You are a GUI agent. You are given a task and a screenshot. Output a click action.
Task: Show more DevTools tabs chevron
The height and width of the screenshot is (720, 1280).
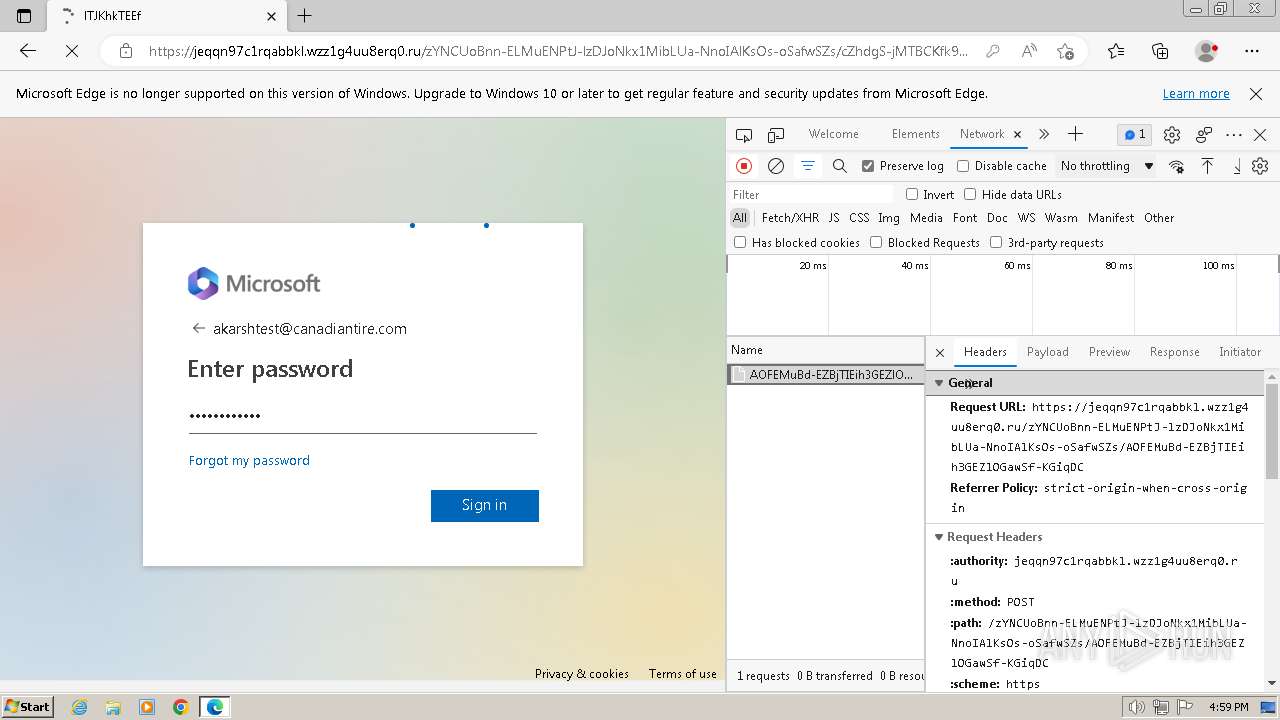[1044, 134]
